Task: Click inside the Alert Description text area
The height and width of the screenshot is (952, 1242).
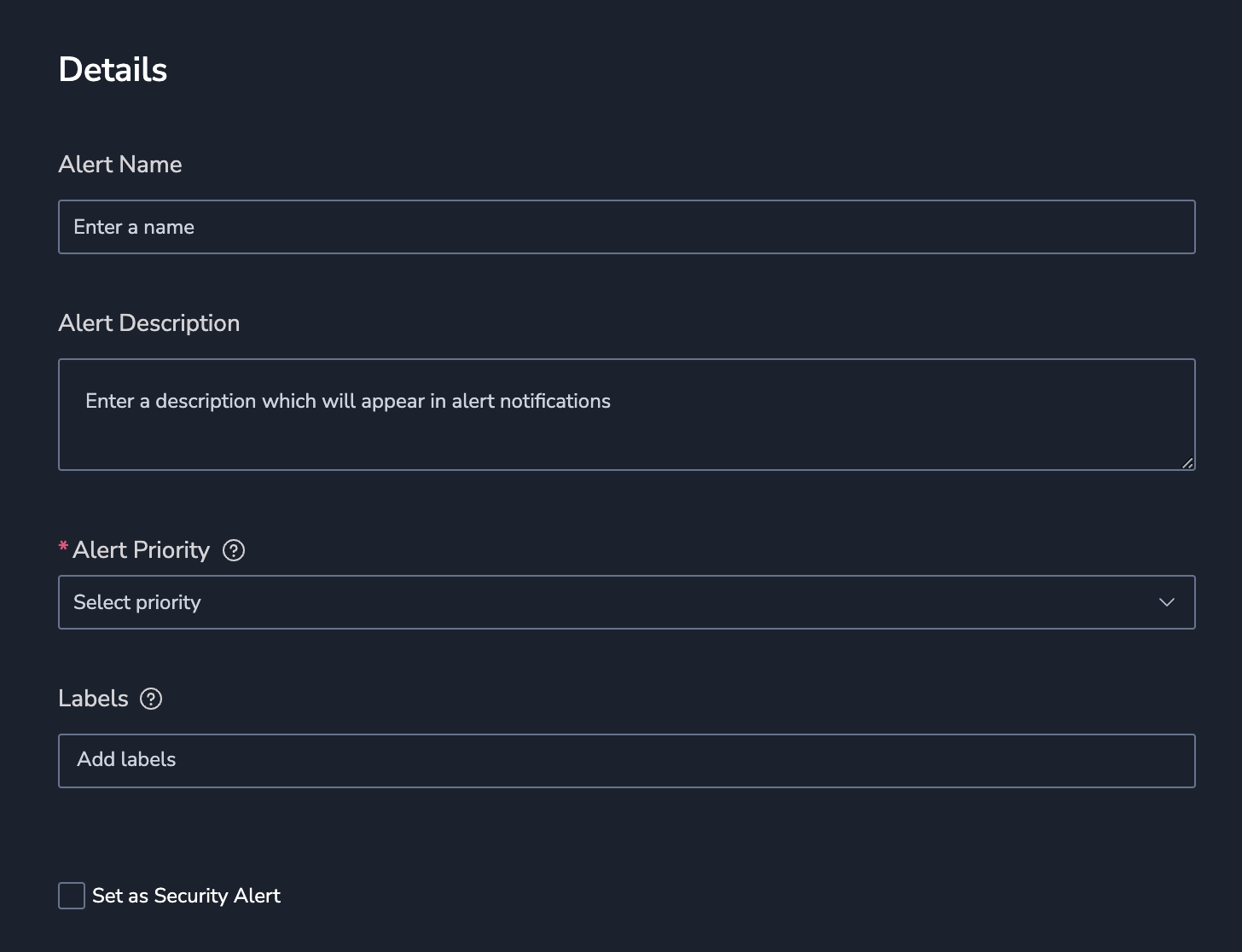Action: [x=627, y=415]
